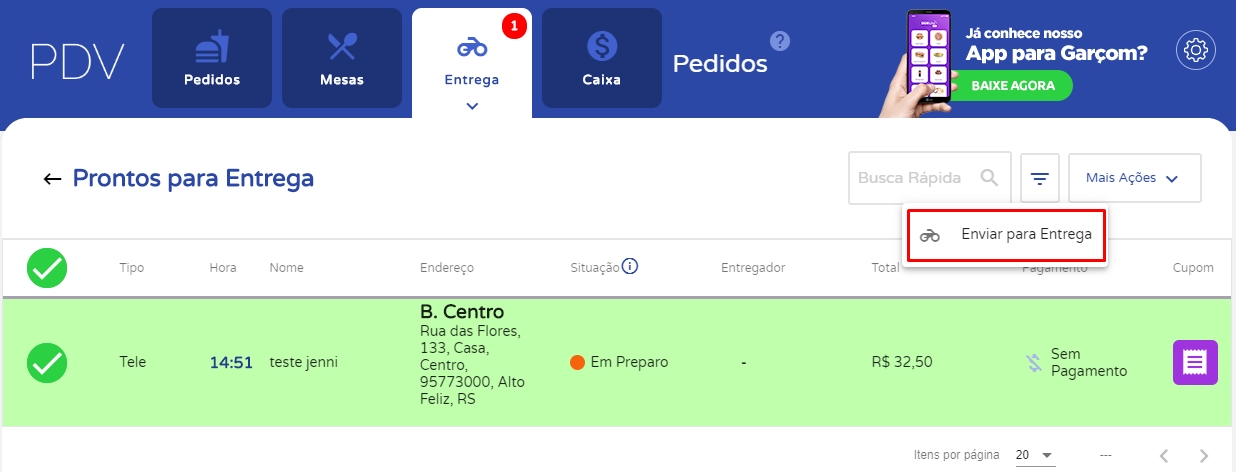Focus the Busca Rápida search field
Viewport: 1236px width, 472px height.
tap(912, 178)
